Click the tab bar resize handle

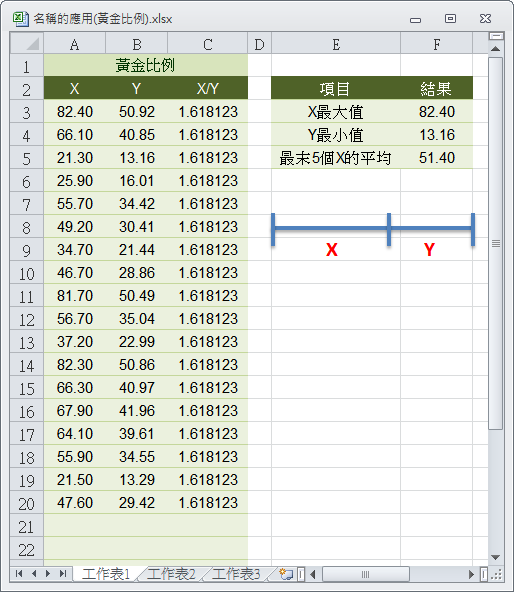tap(301, 575)
